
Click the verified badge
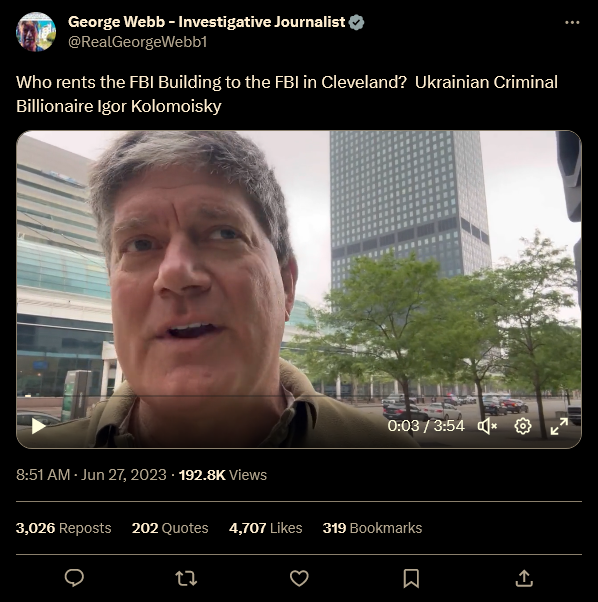click(x=356, y=23)
